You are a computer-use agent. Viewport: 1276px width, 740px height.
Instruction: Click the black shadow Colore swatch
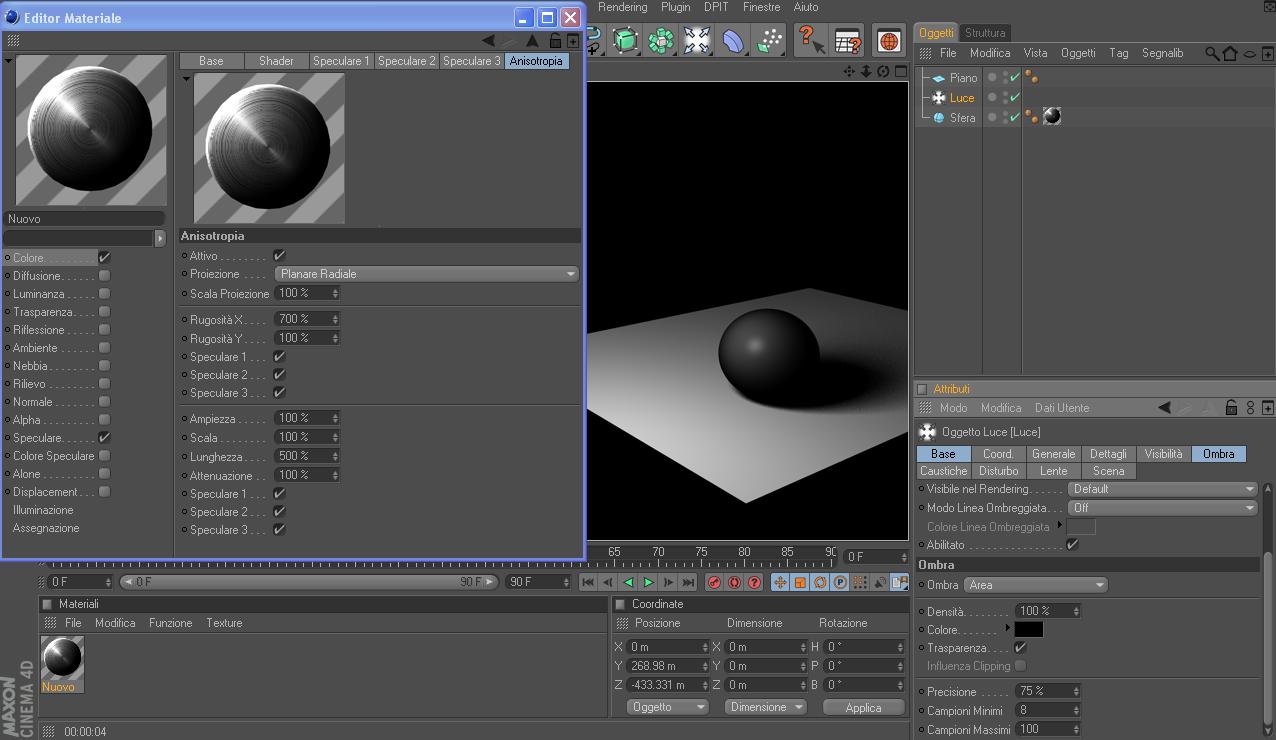[1028, 630]
